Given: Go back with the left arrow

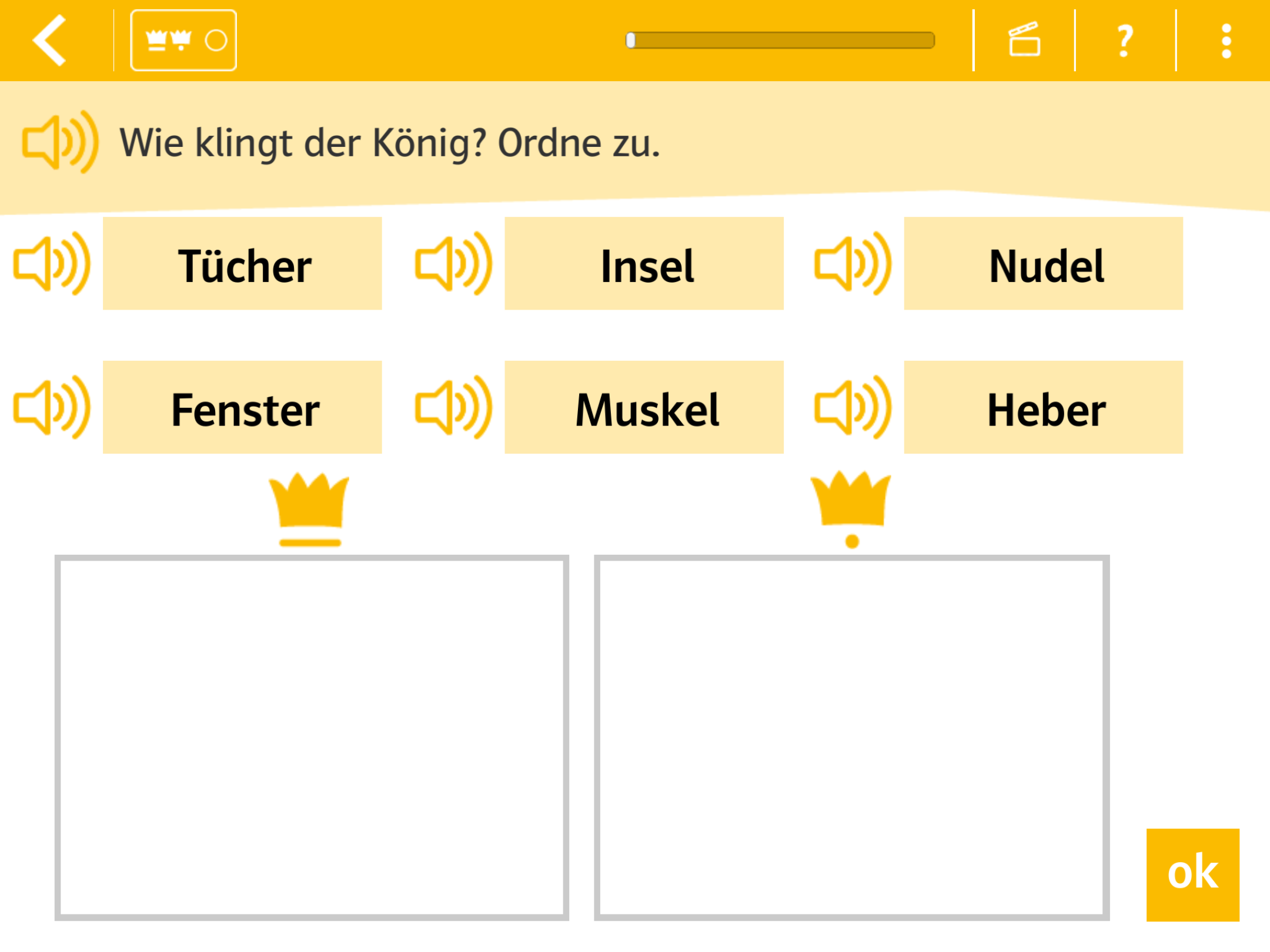Looking at the screenshot, I should (50, 41).
